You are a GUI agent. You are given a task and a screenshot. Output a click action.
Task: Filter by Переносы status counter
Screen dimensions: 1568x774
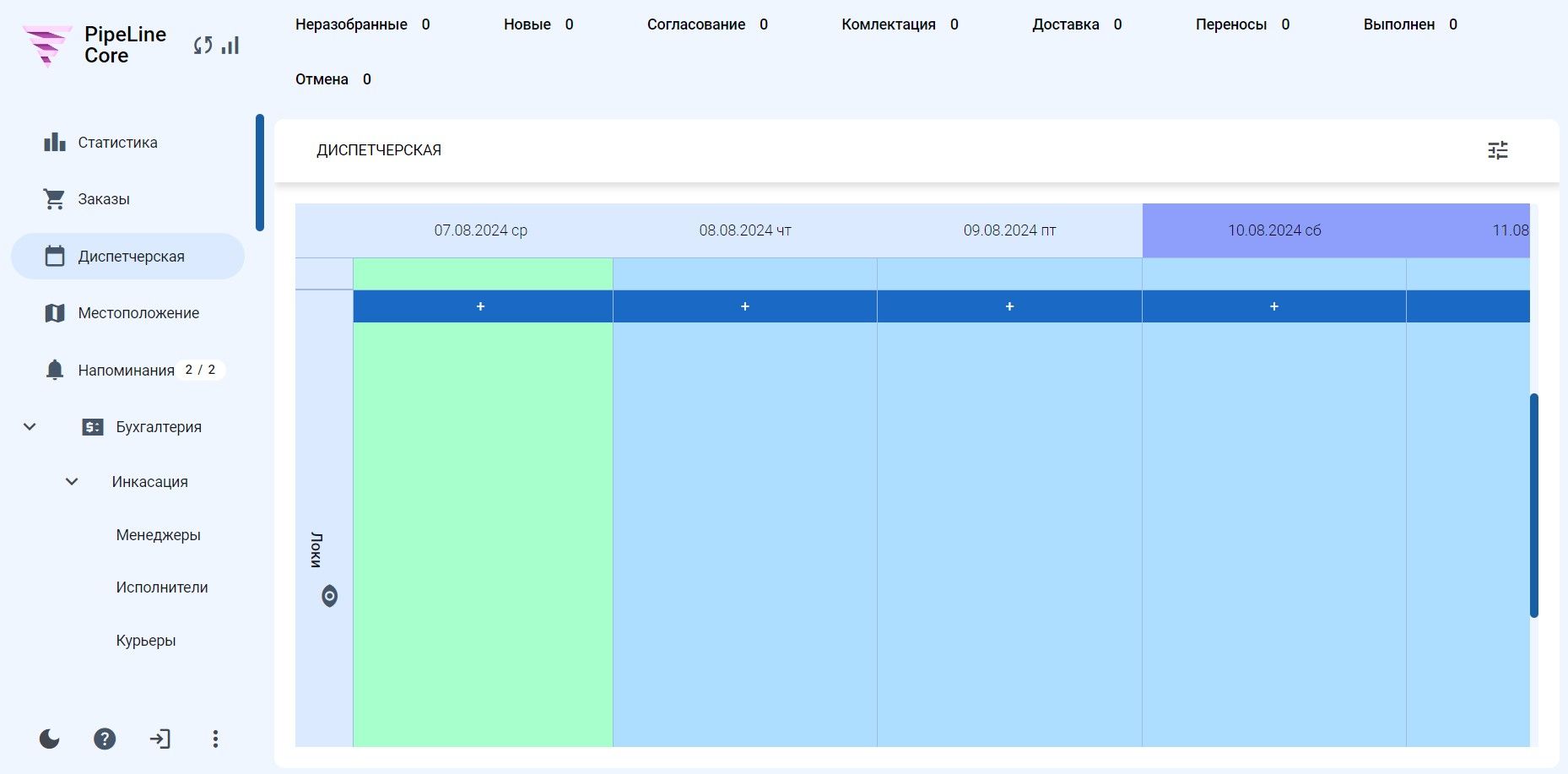pos(1243,24)
